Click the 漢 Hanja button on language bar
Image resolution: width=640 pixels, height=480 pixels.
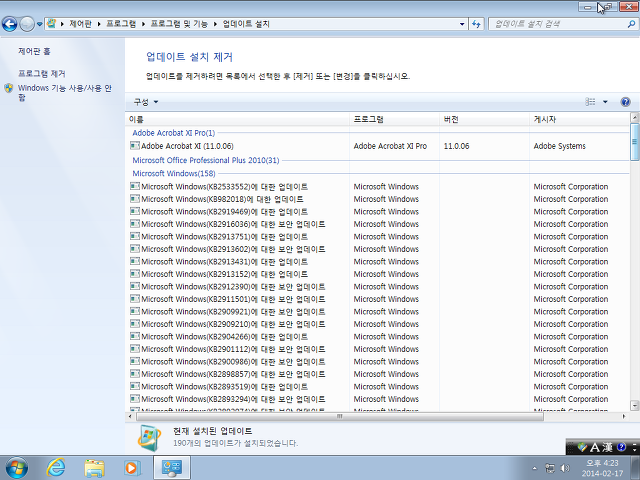click(x=607, y=447)
